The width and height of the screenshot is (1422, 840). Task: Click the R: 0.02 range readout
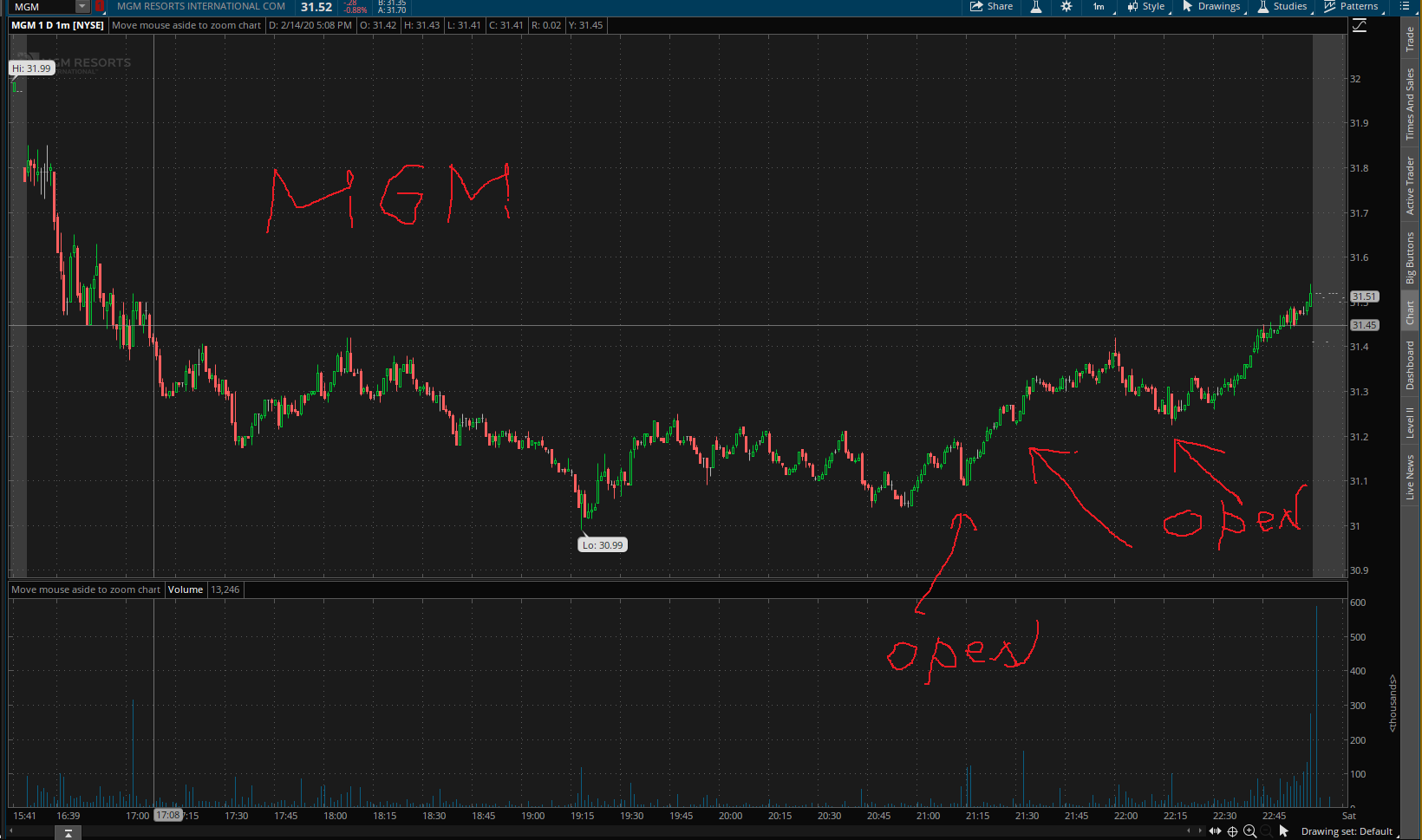(546, 25)
